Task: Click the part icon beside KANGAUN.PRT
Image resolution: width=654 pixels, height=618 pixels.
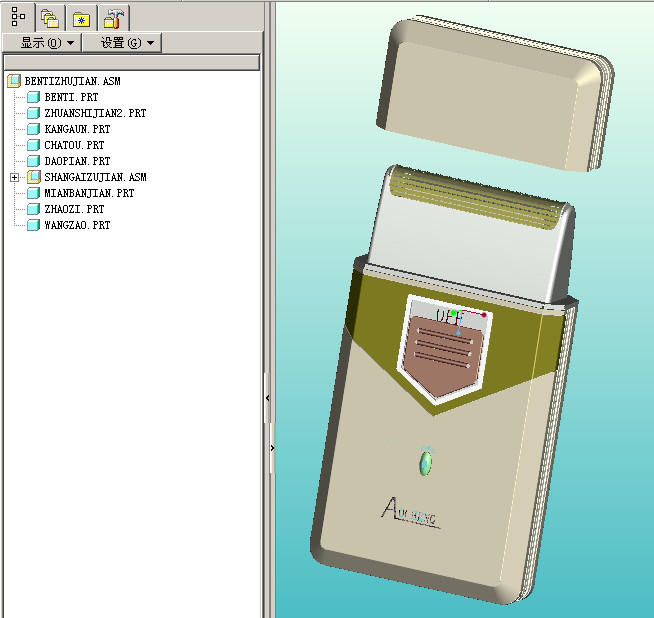Action: coord(33,129)
